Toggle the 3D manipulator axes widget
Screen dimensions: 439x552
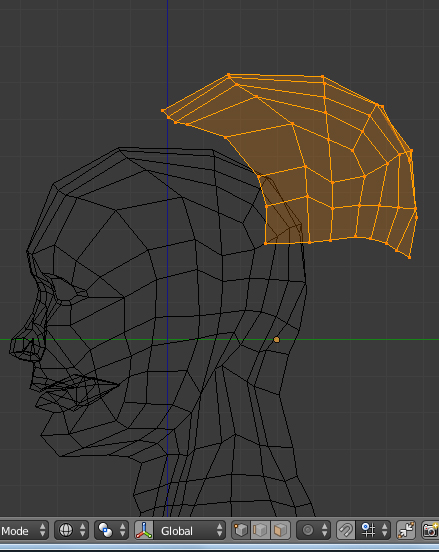144,530
